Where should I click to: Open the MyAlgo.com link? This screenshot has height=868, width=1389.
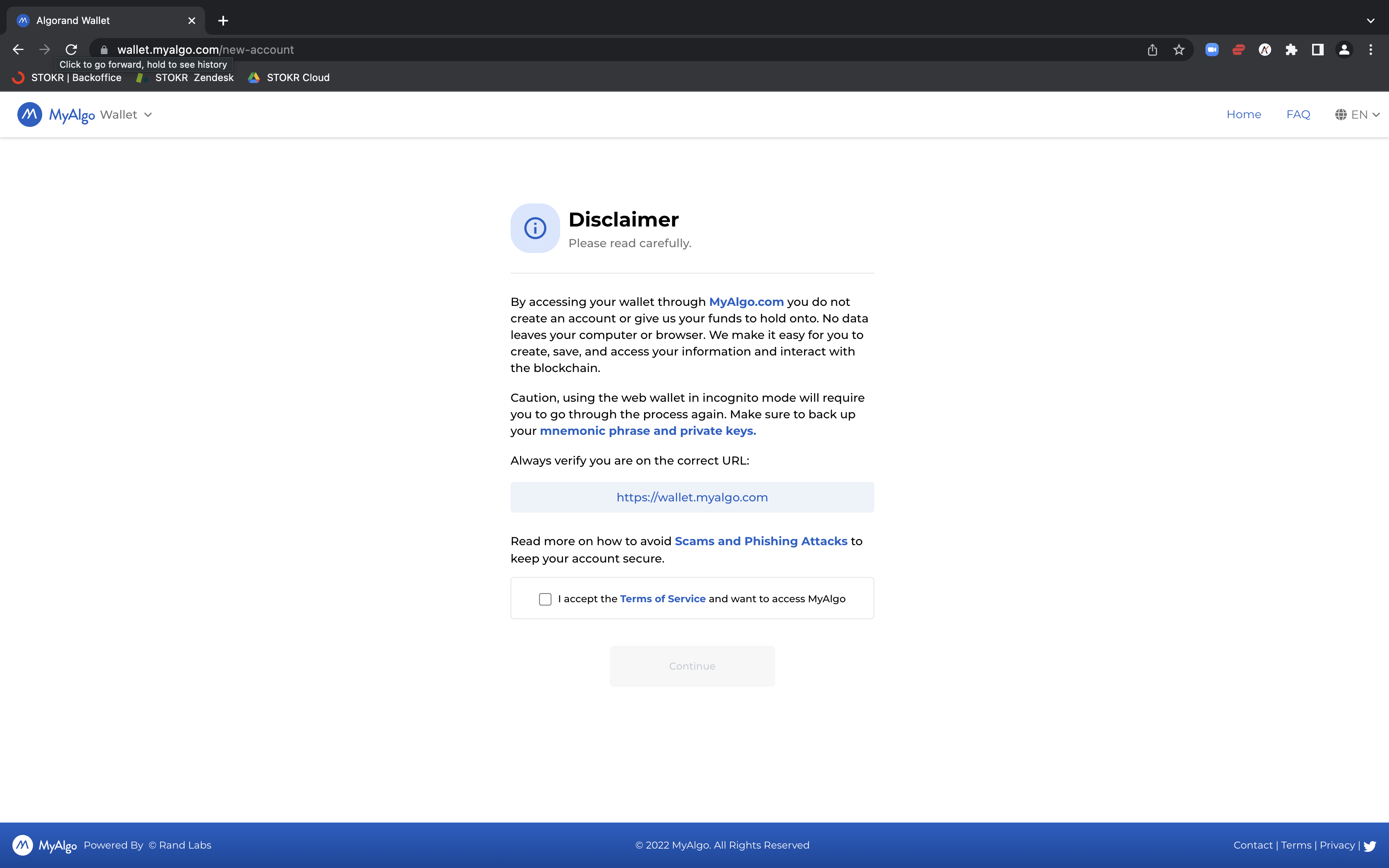[x=746, y=302]
